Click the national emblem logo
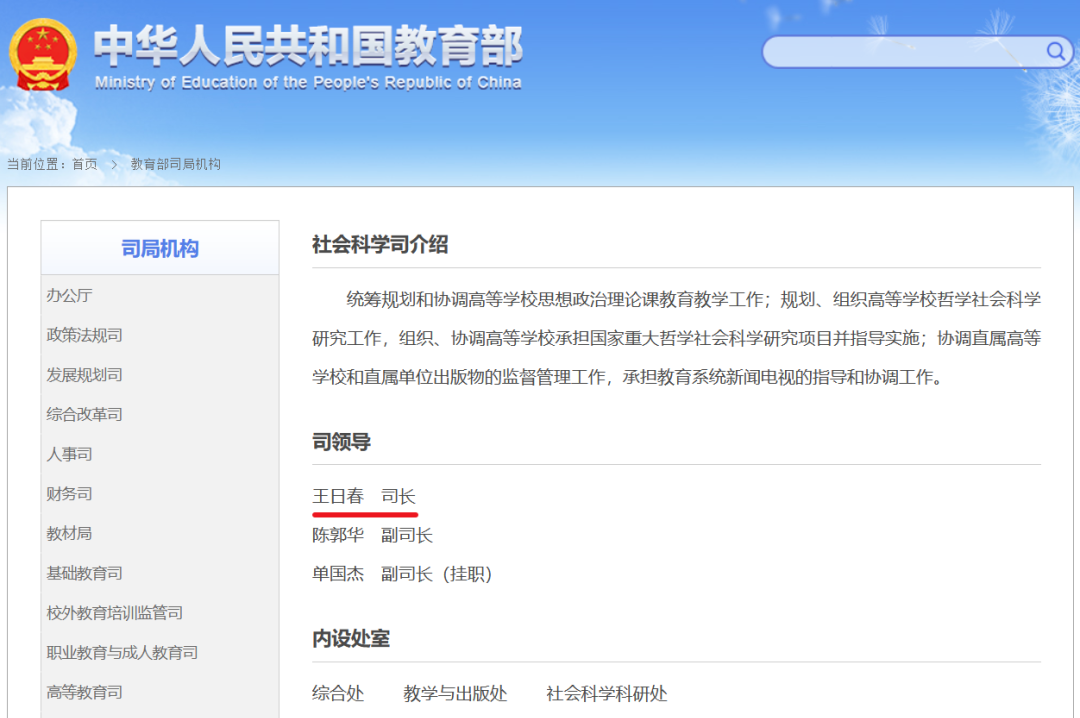This screenshot has height=718, width=1080. pos(43,55)
